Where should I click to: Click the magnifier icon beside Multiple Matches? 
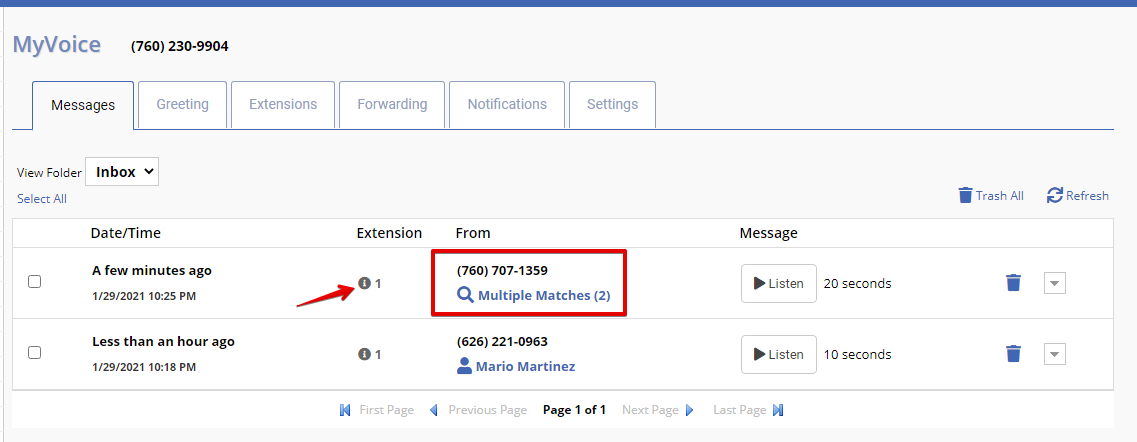[x=465, y=296]
